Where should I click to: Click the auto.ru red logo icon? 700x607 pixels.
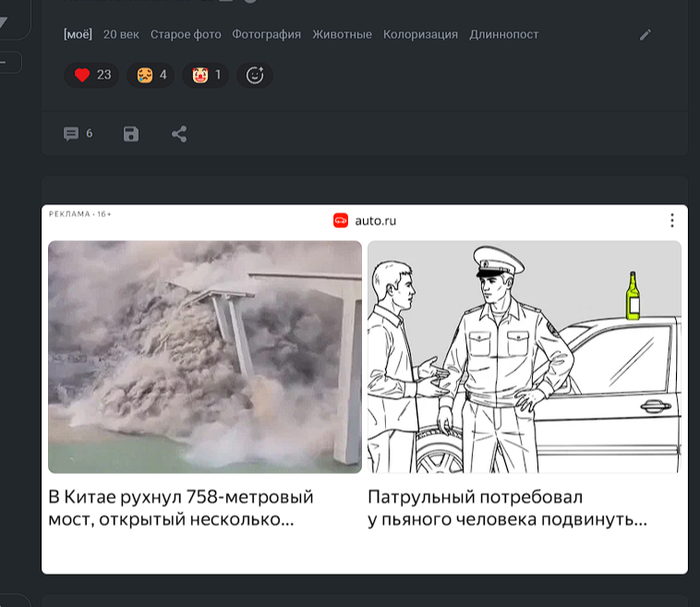(x=341, y=220)
